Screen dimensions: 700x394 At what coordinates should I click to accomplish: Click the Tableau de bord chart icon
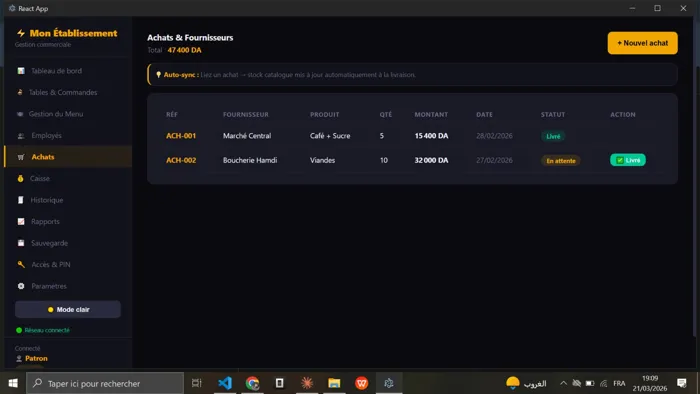coord(21,71)
